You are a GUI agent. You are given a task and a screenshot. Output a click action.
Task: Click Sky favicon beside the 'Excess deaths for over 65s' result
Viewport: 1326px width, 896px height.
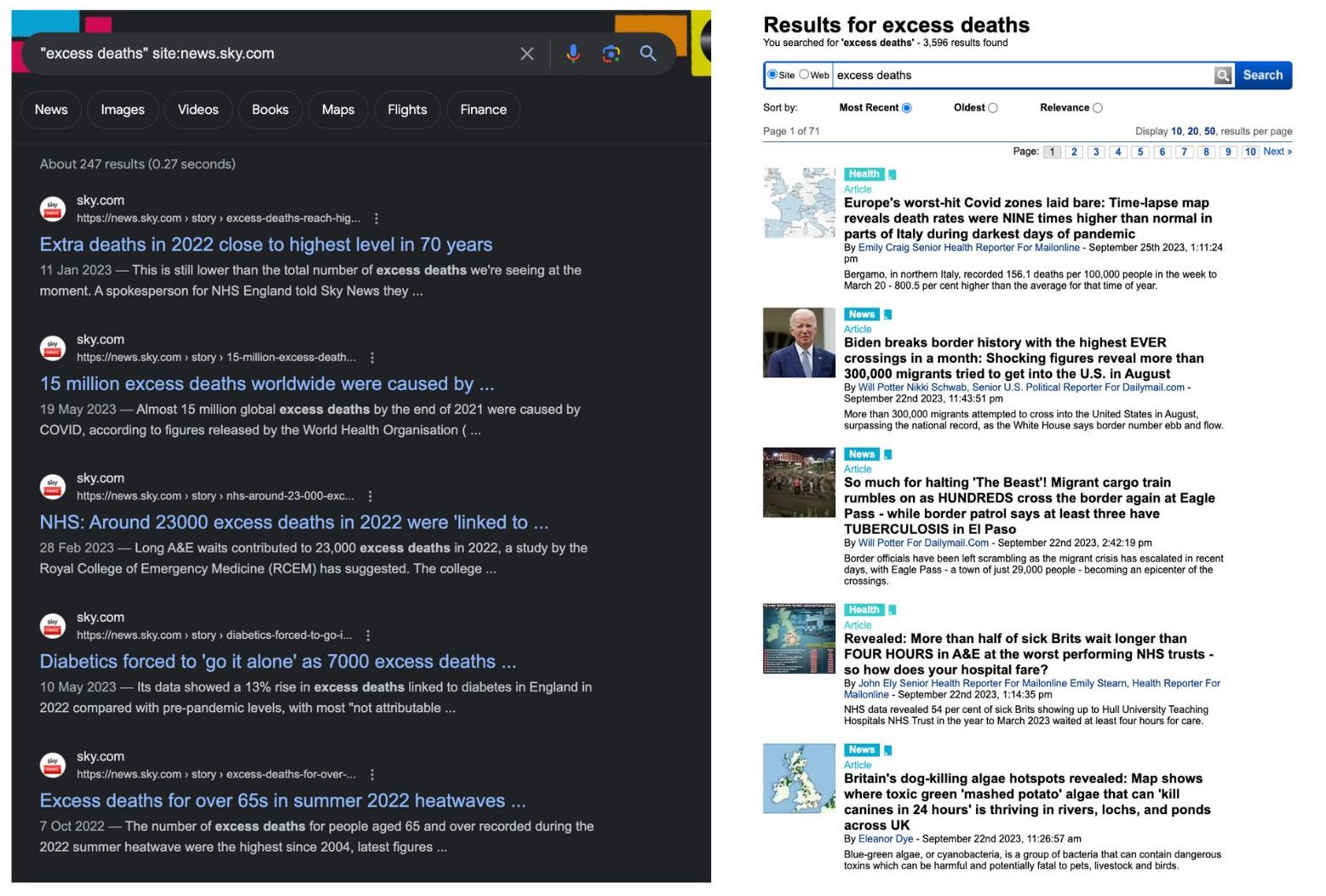[53, 764]
